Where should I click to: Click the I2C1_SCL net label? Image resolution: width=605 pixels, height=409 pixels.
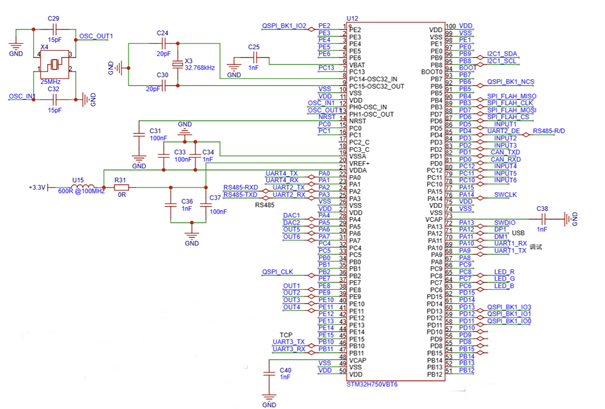502,61
